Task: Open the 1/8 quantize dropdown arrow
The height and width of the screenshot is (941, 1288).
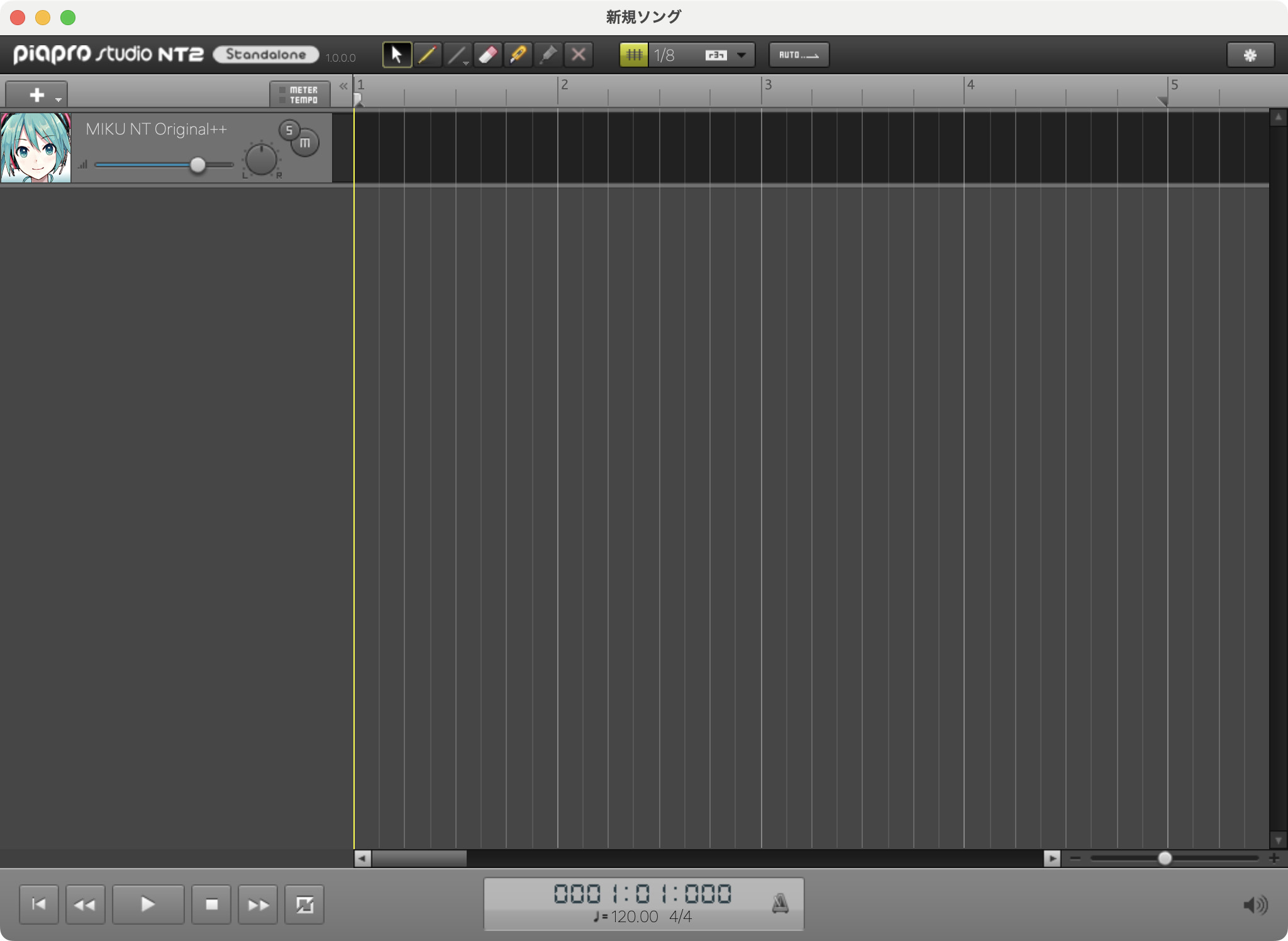Action: pyautogui.click(x=741, y=55)
